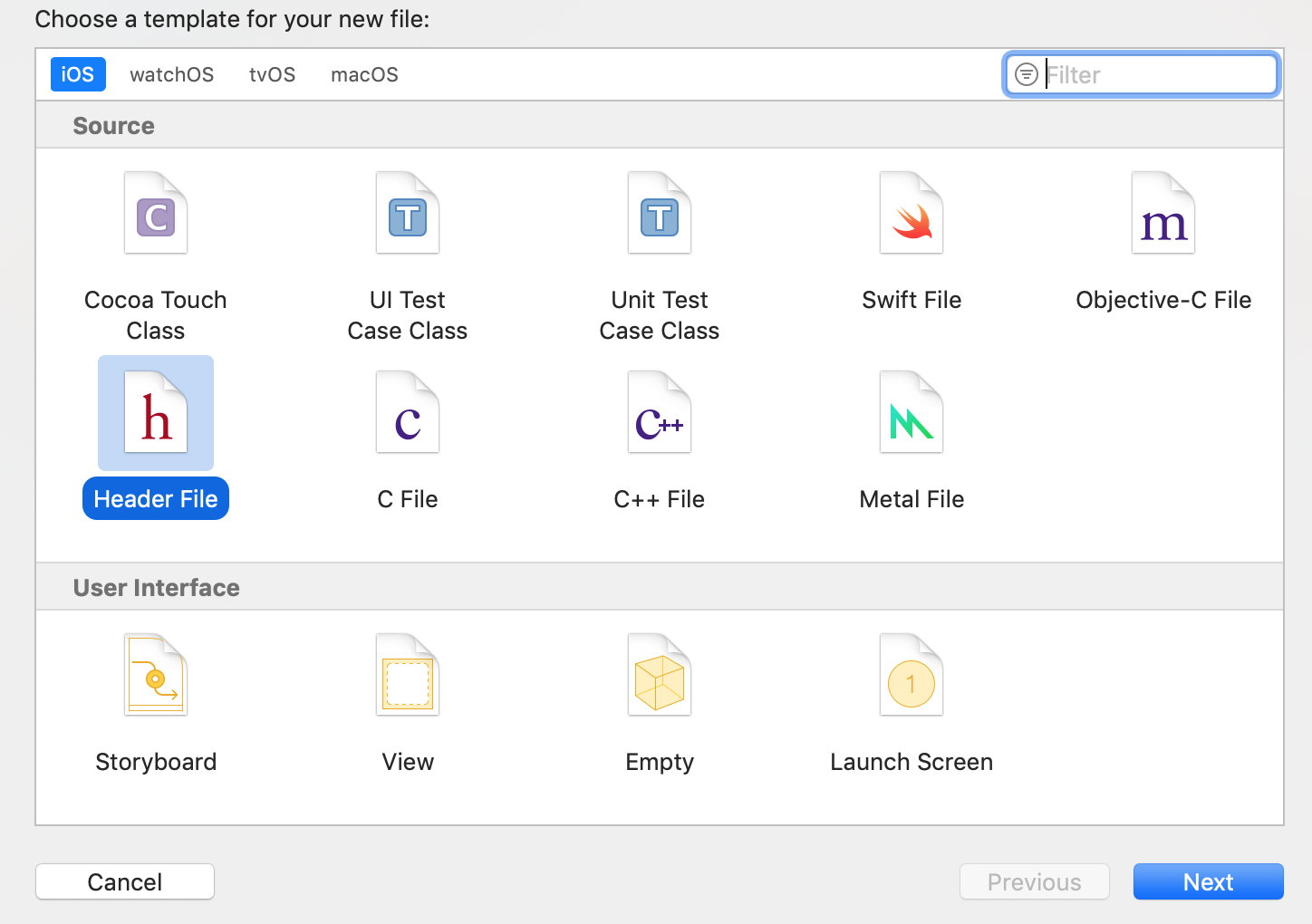Click the 'View' label
The width and height of the screenshot is (1312, 924).
coord(408,762)
